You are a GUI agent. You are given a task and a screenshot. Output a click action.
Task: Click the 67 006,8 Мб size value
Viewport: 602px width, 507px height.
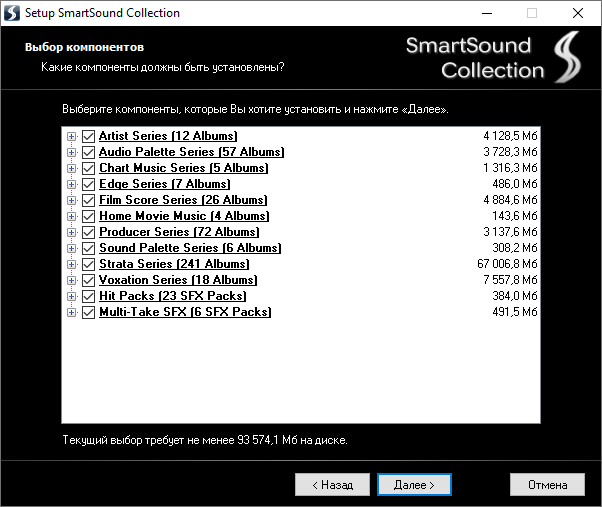point(507,264)
